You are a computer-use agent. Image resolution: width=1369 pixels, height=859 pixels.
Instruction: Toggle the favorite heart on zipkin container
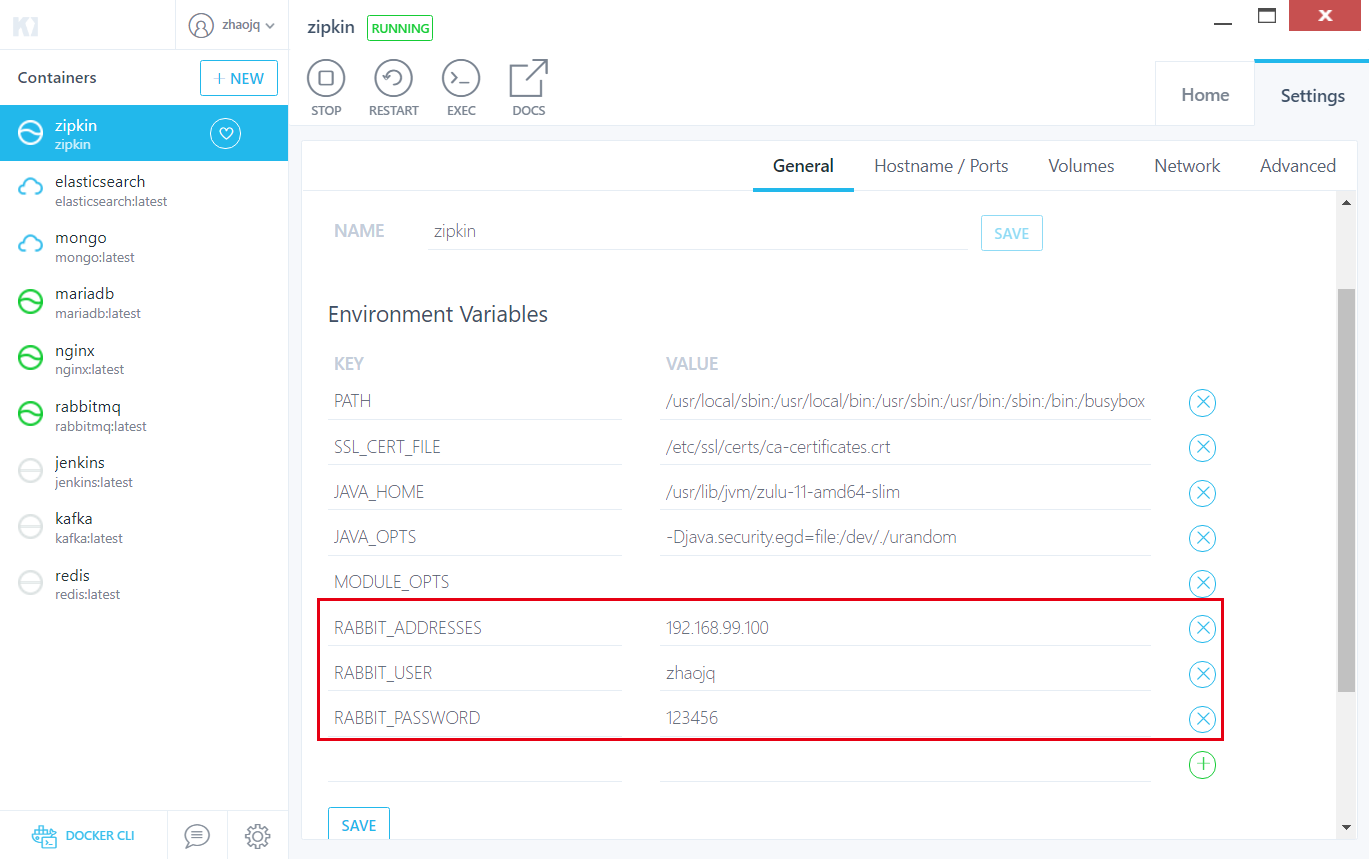pyautogui.click(x=225, y=133)
